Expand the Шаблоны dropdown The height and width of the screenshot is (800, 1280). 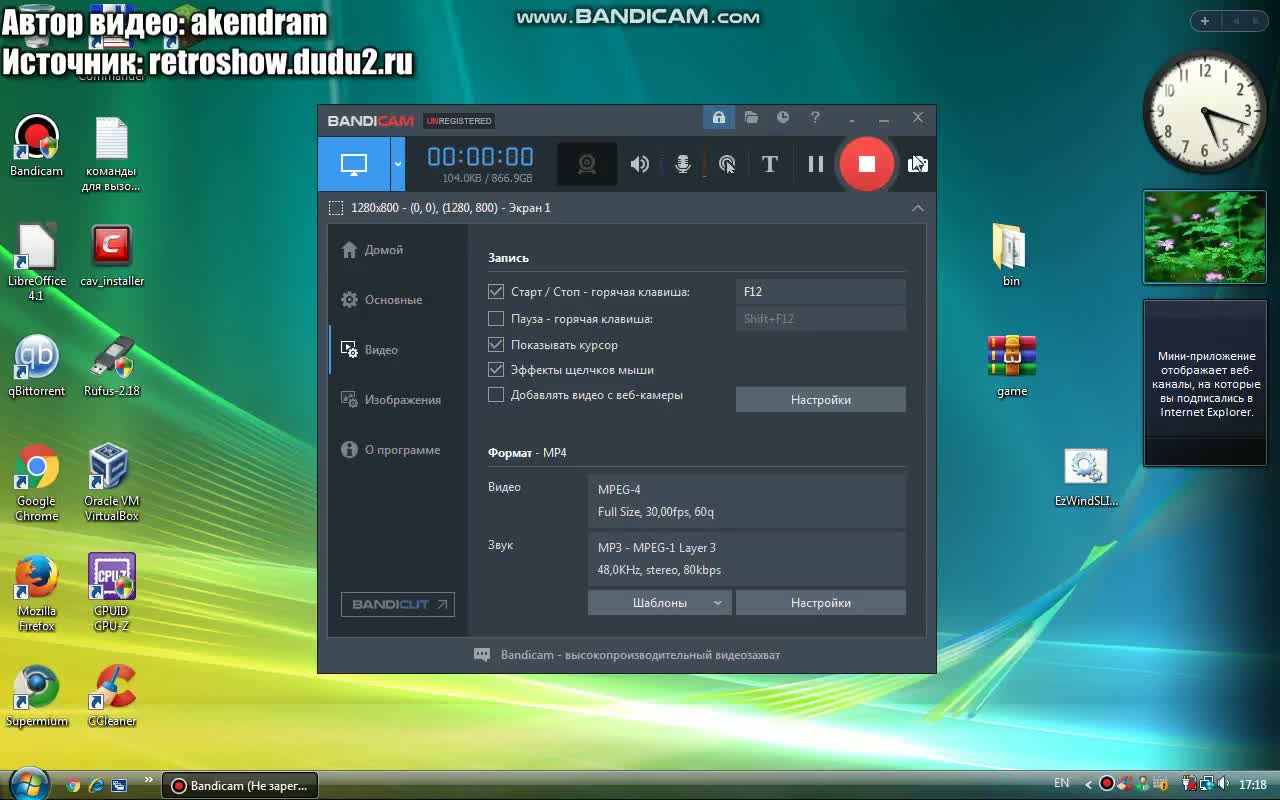pyautogui.click(x=660, y=603)
